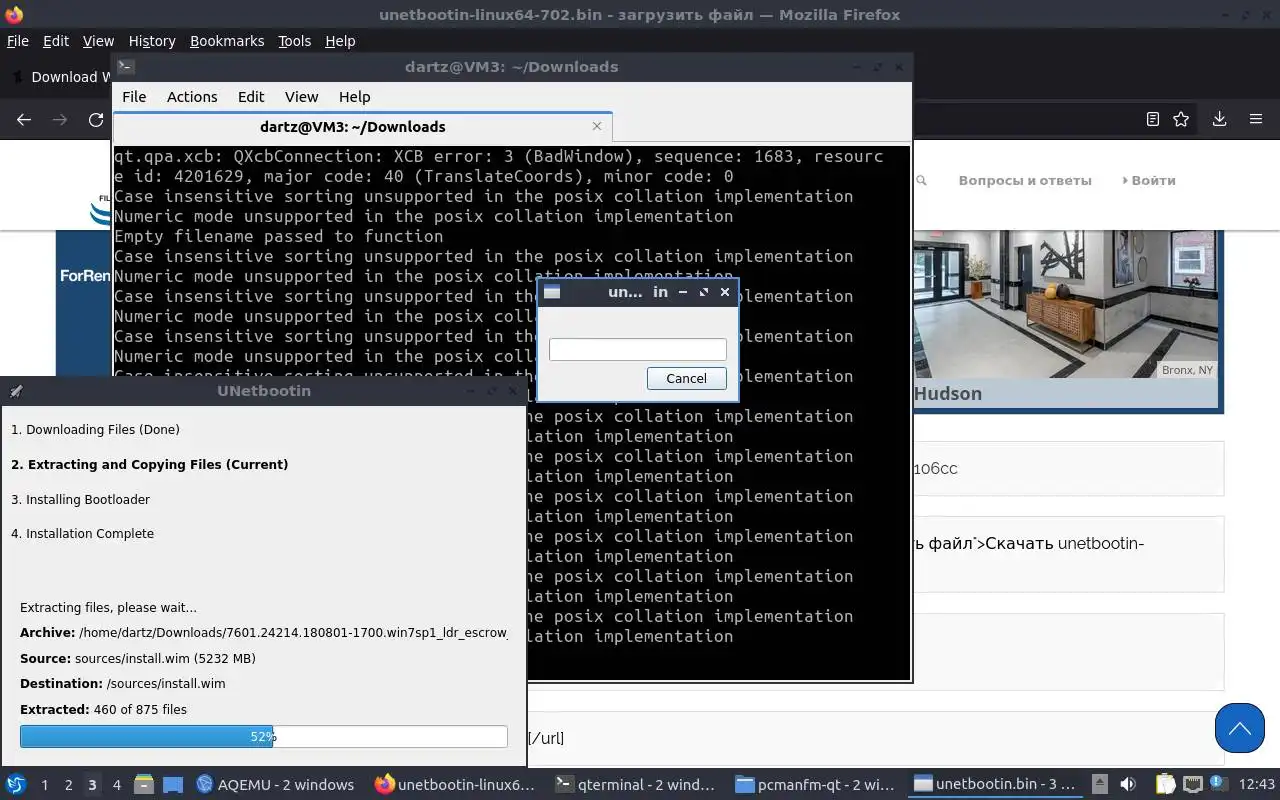The image size is (1280, 800).
Task: Switch to unetbootin-linux64 Firefox taskbar entry
Action: click(455, 784)
